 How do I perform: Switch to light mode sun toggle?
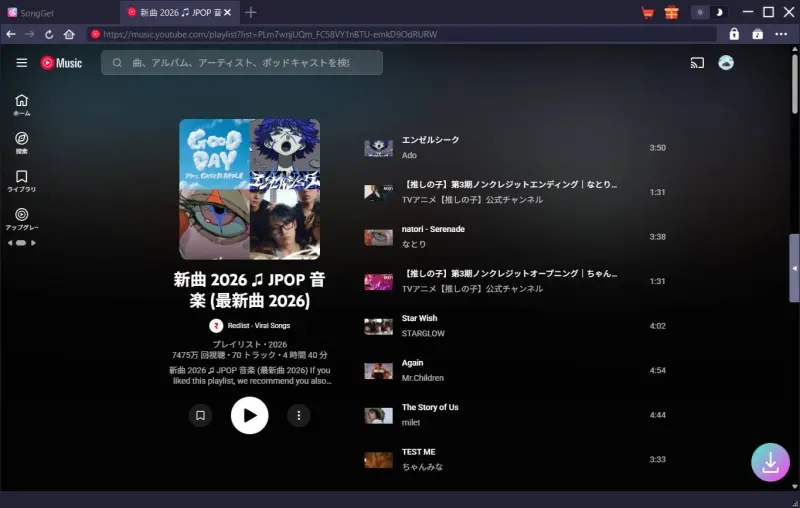pyautogui.click(x=700, y=12)
